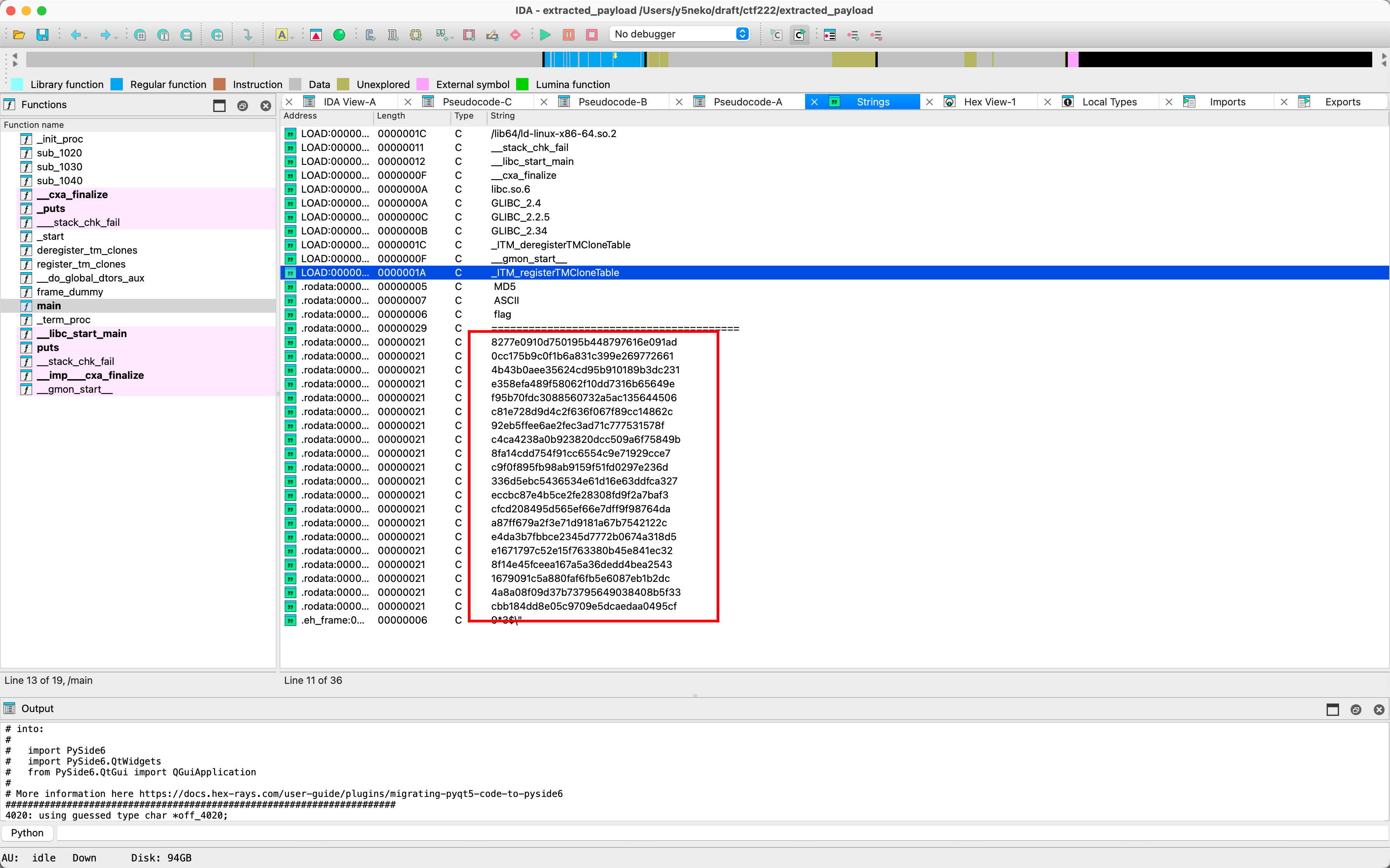Screen dimensions: 1390x868
Task: Click the stop process square icon
Action: point(591,34)
